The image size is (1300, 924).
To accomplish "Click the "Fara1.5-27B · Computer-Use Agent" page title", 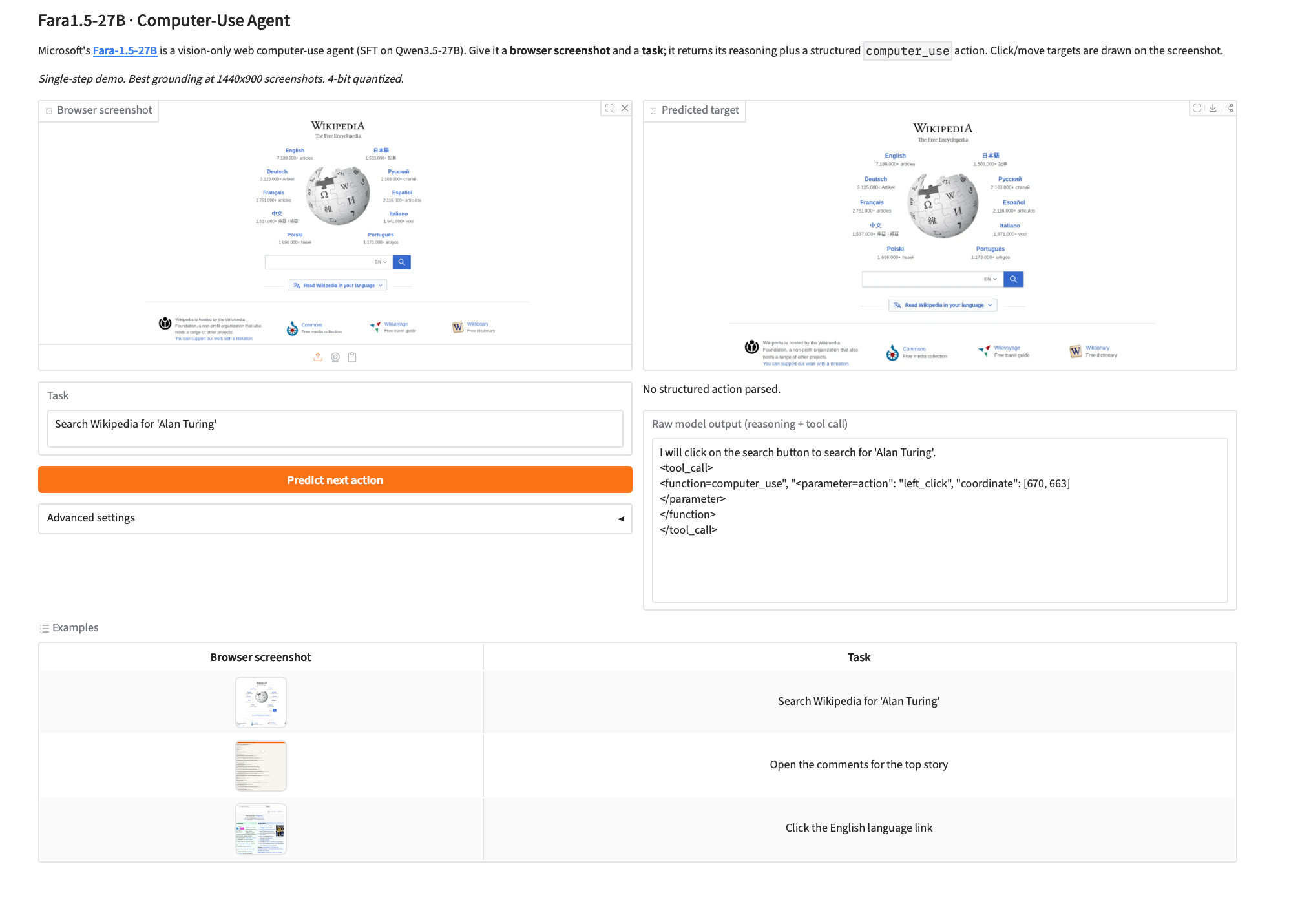I will (x=164, y=21).
